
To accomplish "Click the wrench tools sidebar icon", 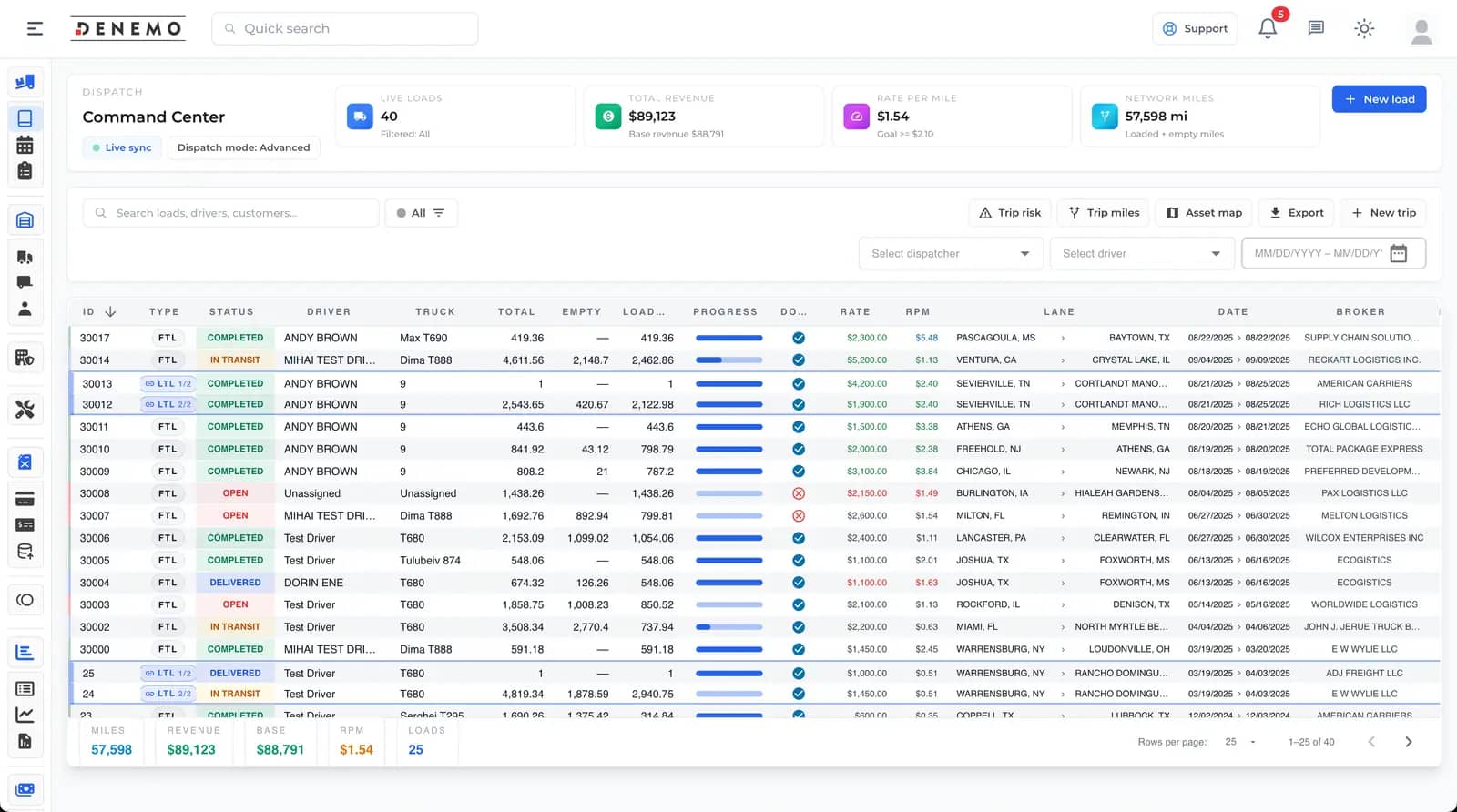I will click(x=25, y=410).
